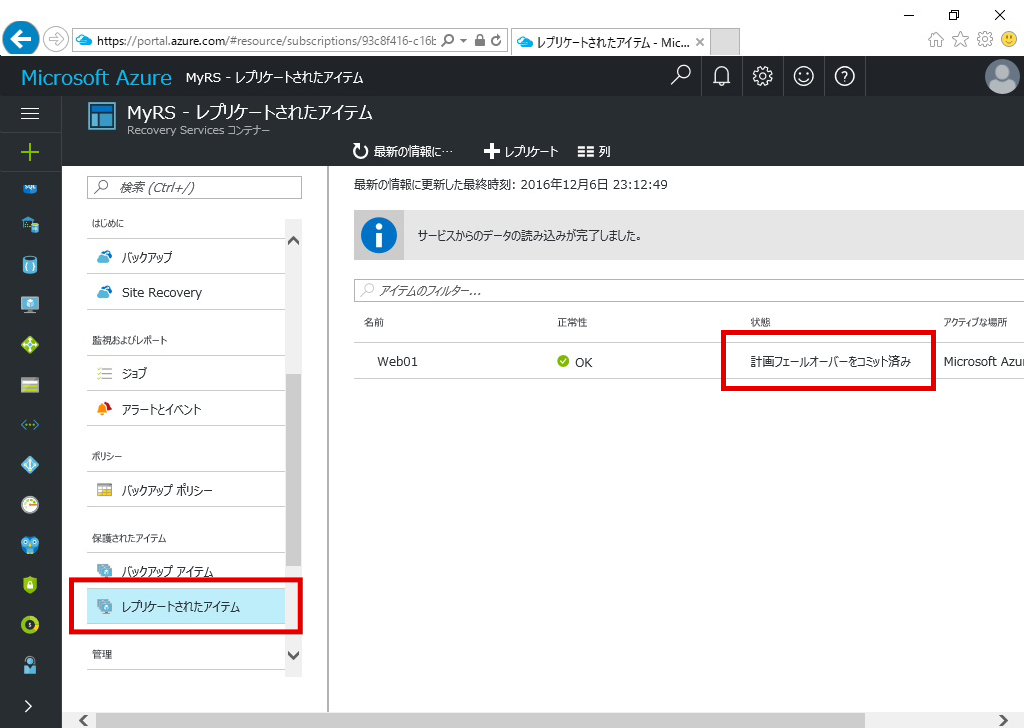Open the Web01 replicated item row
This screenshot has width=1024, height=728.
pos(689,361)
